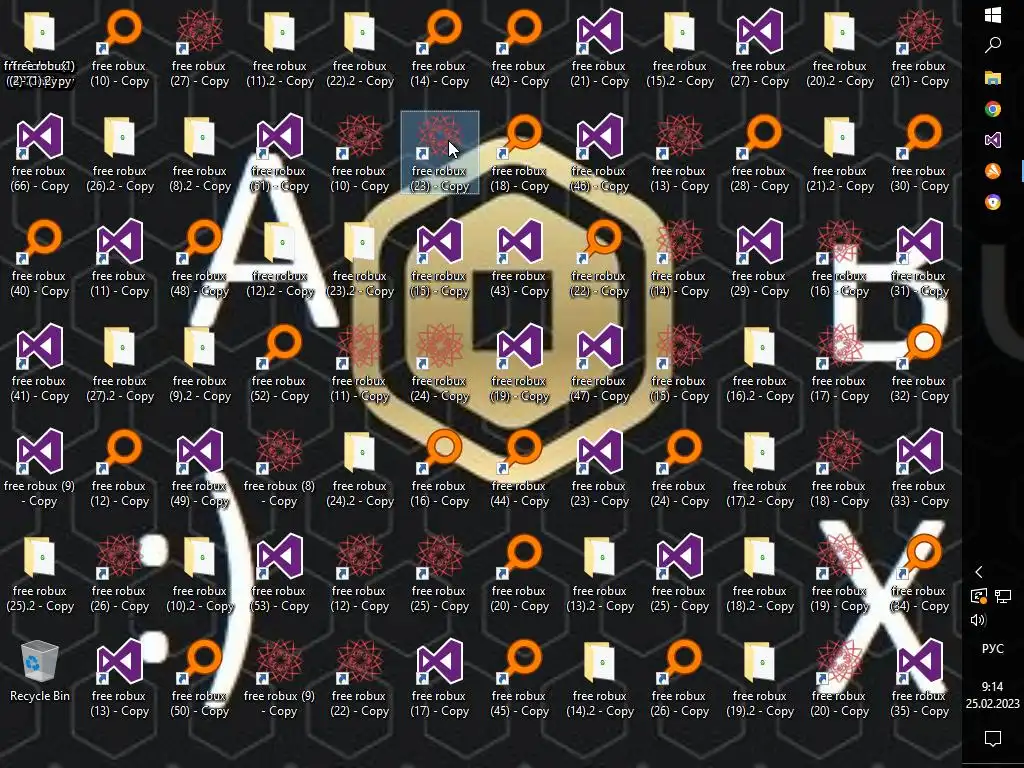Show hidden tray icons chevron
1024x768 pixels.
coord(978,572)
